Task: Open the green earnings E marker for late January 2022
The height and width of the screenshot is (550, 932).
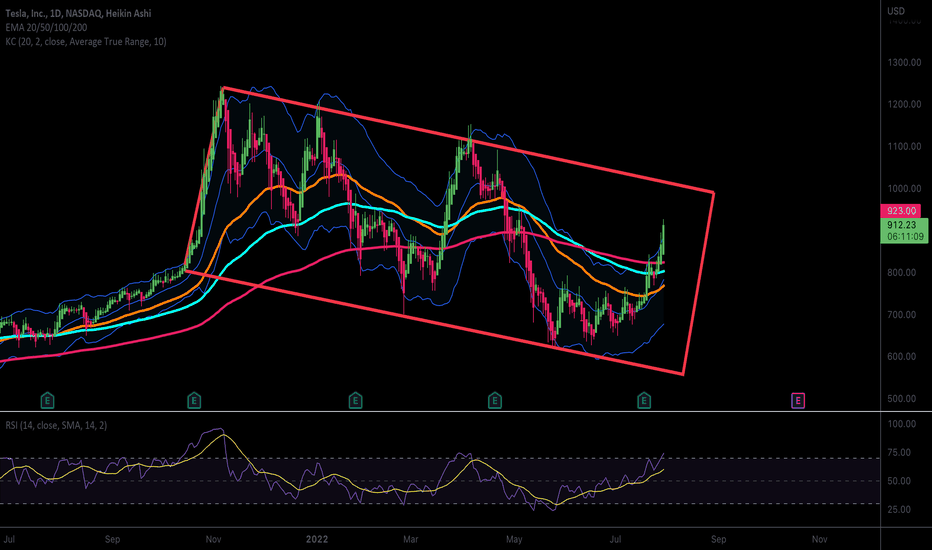Action: coord(355,401)
